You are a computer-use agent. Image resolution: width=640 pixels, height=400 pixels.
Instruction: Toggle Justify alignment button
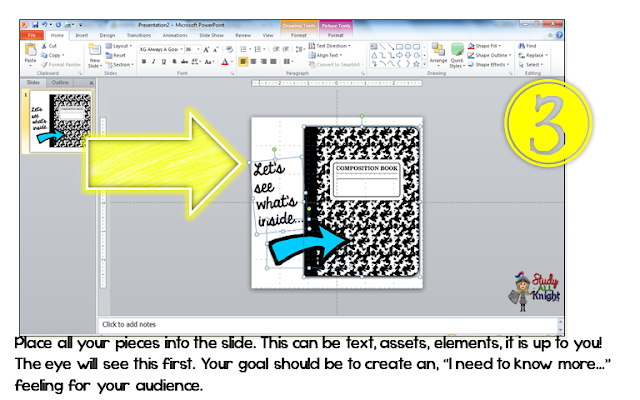[273, 62]
